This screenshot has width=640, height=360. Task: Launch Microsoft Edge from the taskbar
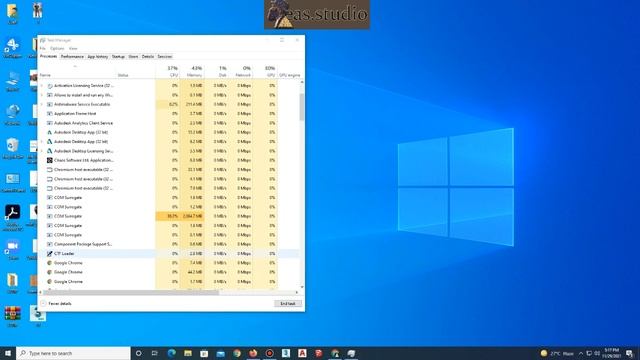coord(171,353)
